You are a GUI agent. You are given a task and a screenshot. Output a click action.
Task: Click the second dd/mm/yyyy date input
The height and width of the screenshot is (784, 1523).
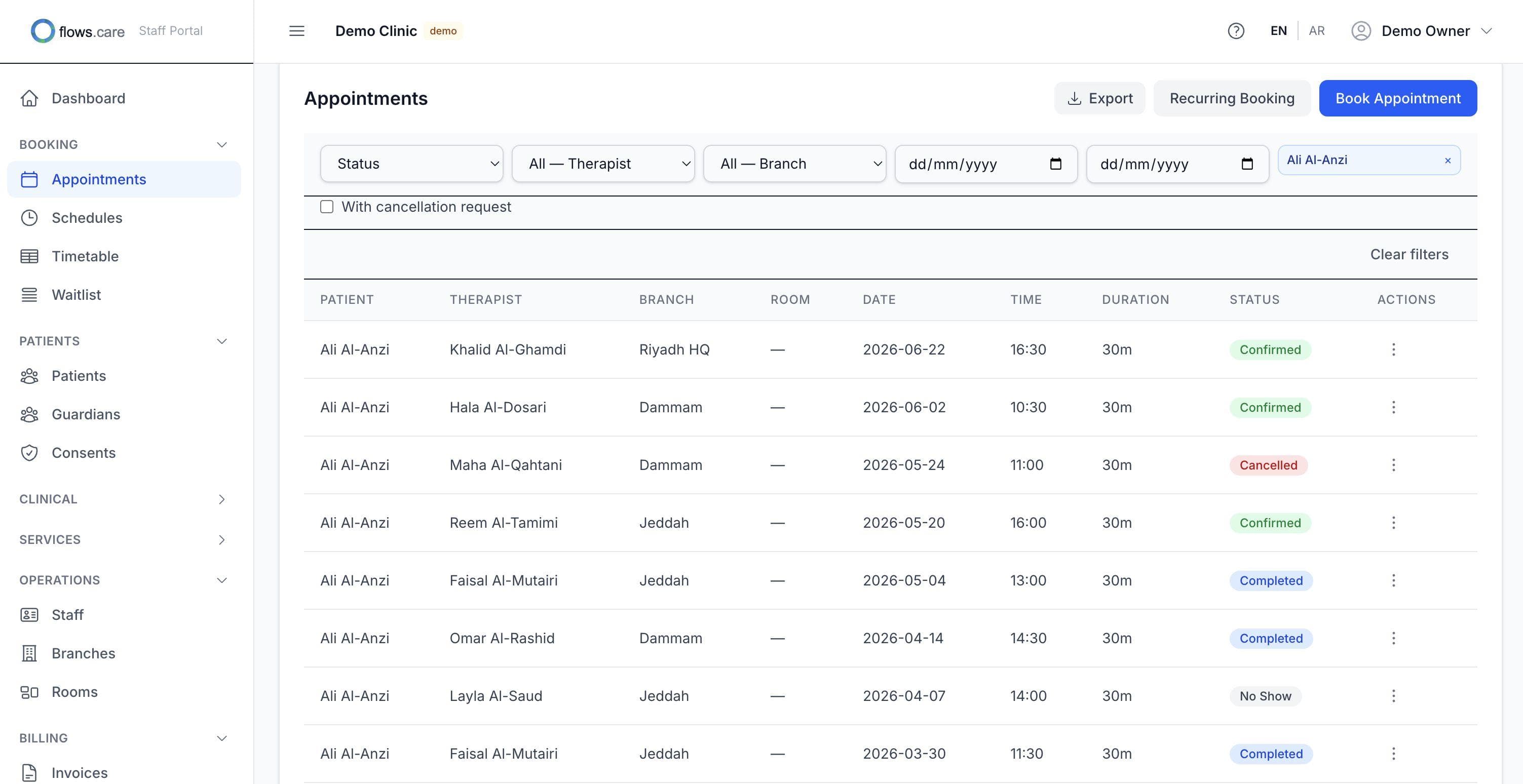click(1178, 164)
